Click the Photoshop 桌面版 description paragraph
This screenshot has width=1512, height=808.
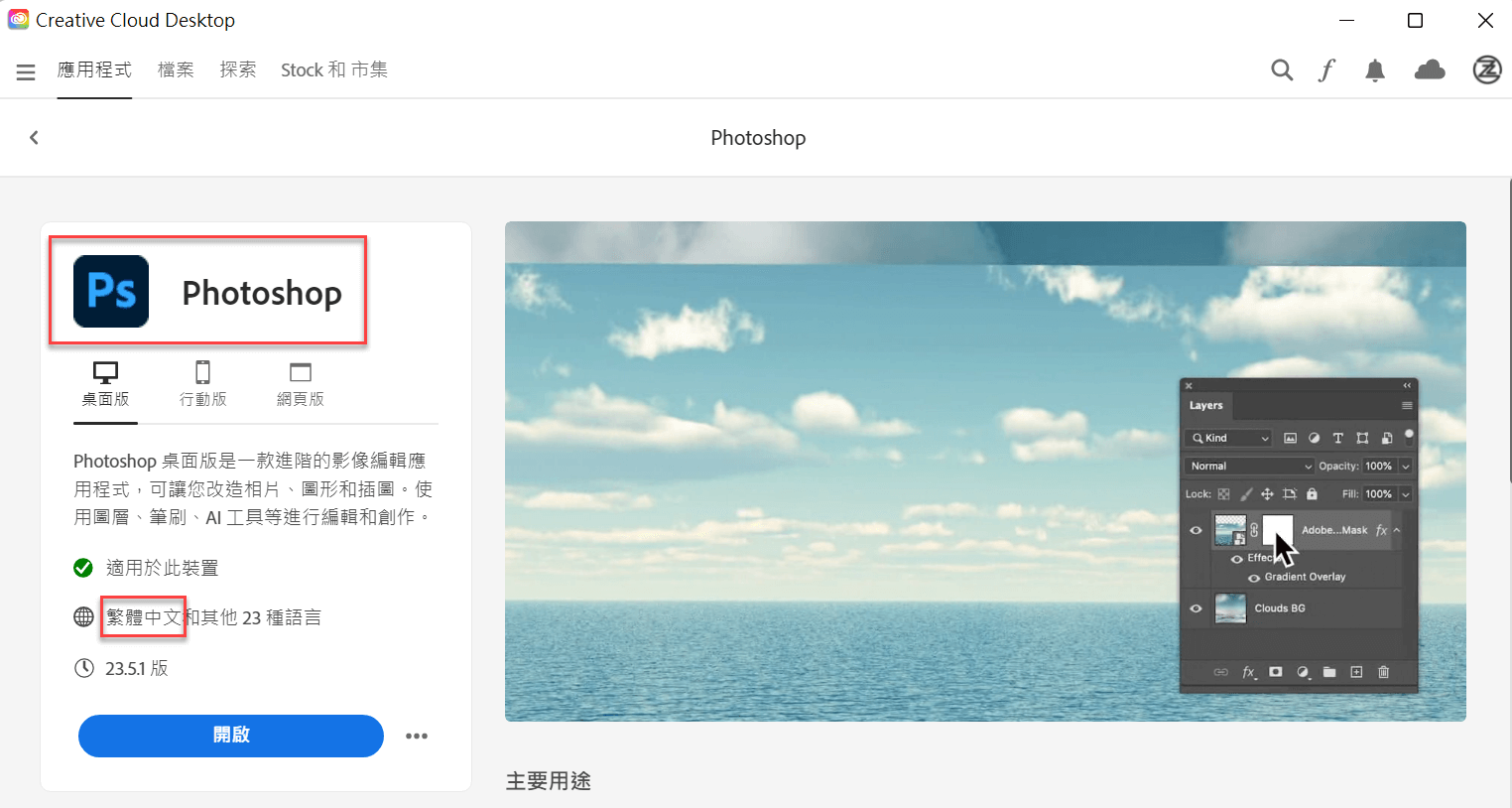tap(253, 488)
